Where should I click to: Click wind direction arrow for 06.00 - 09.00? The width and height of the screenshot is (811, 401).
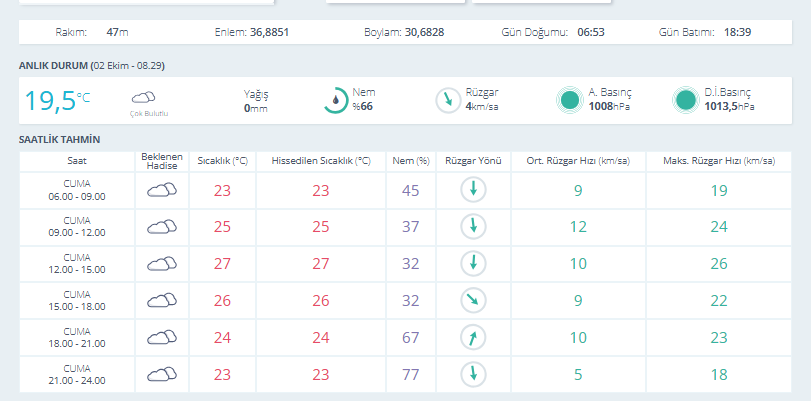coord(473,190)
